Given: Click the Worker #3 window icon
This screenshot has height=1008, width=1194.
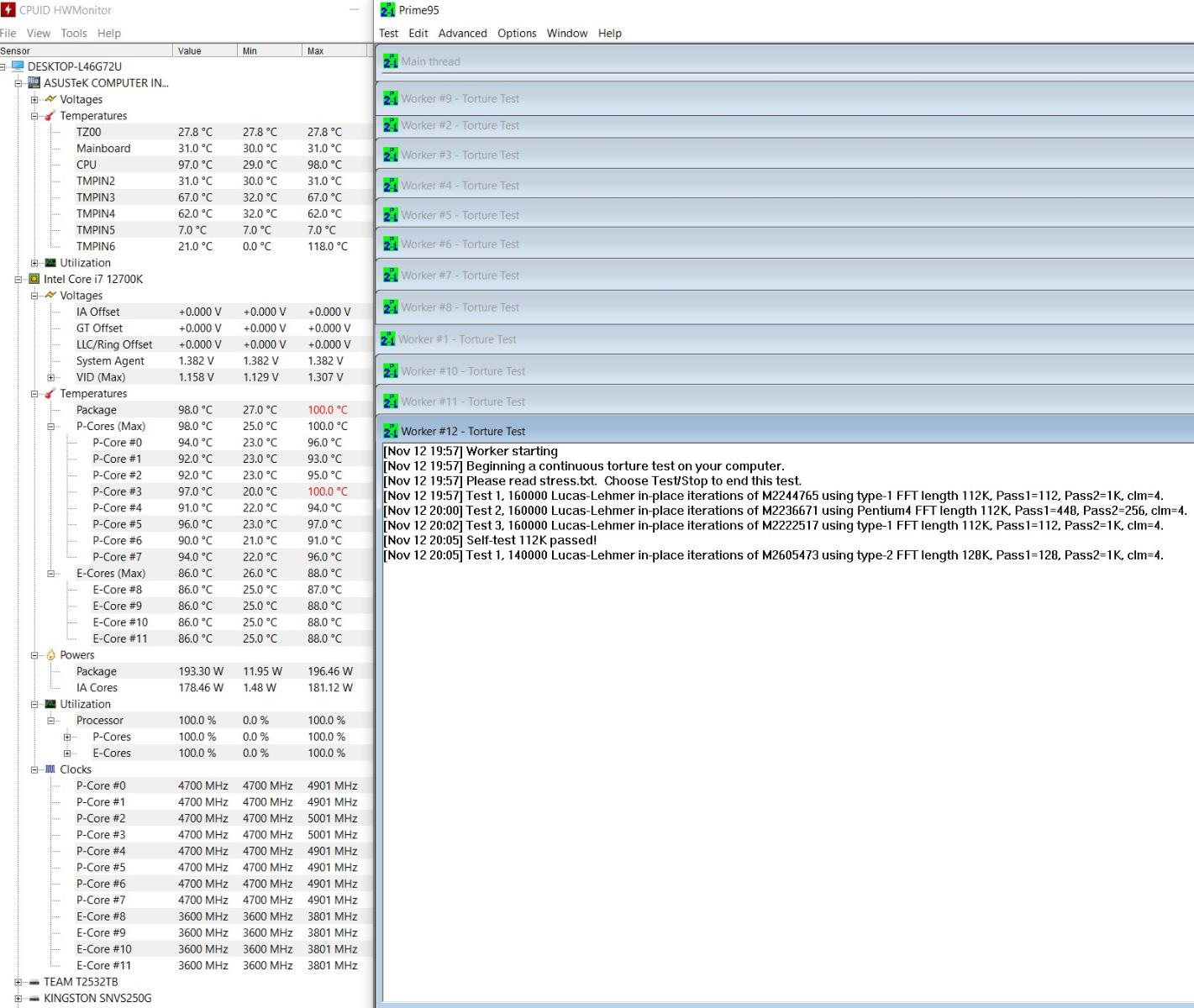Looking at the screenshot, I should [x=391, y=155].
